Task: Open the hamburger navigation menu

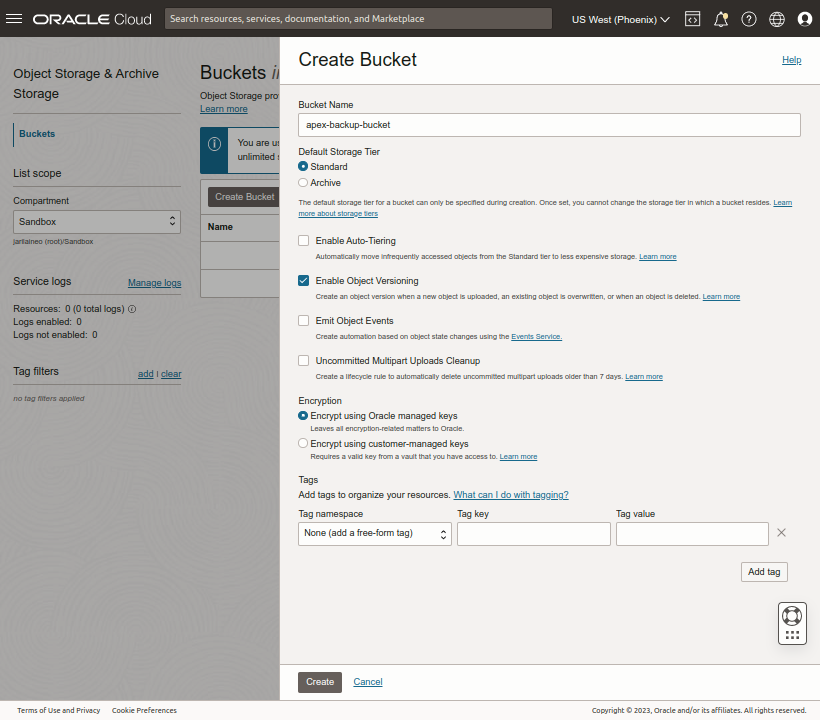Action: (14, 19)
